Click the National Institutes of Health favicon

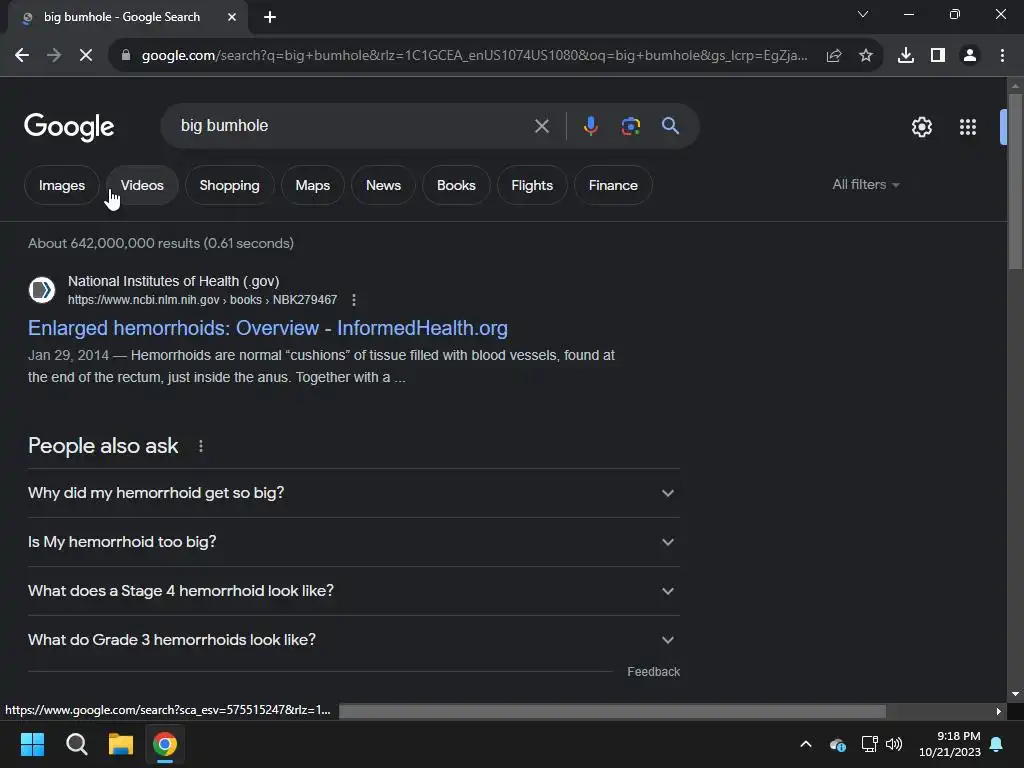[x=42, y=290]
